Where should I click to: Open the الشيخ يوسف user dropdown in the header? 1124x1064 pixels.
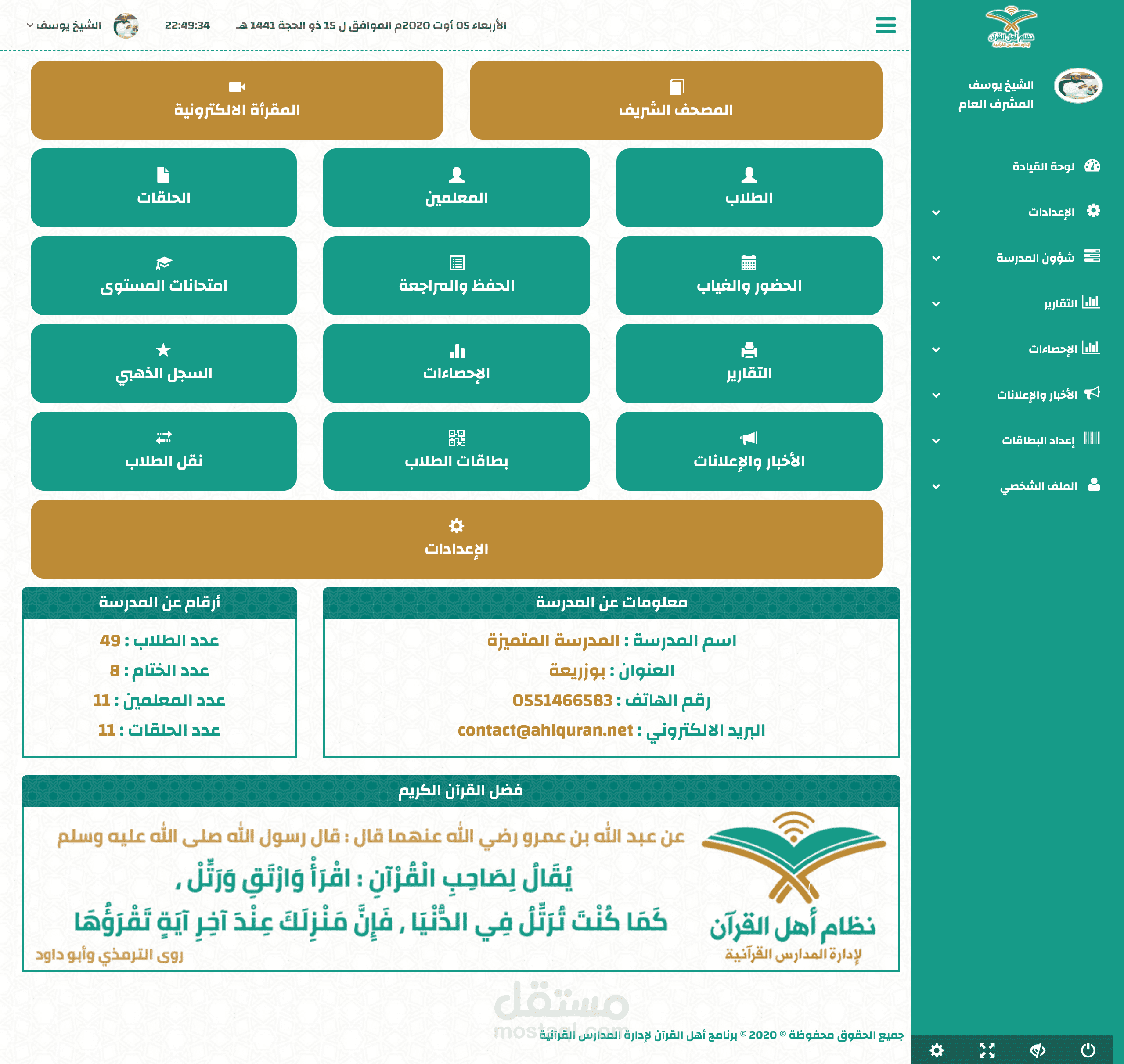(68, 25)
